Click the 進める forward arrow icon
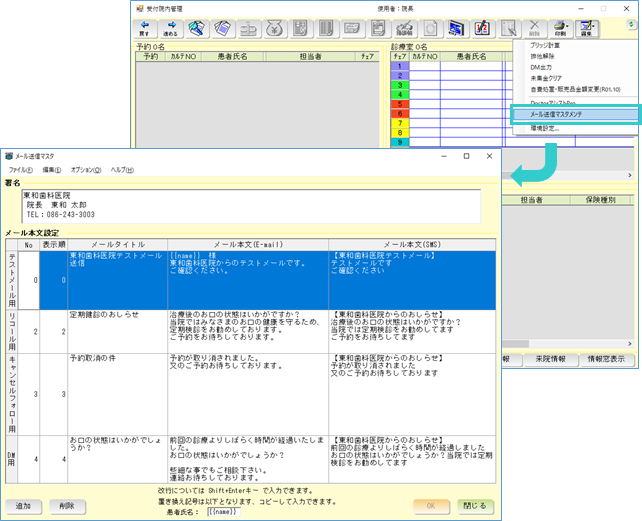 pyautogui.click(x=171, y=28)
